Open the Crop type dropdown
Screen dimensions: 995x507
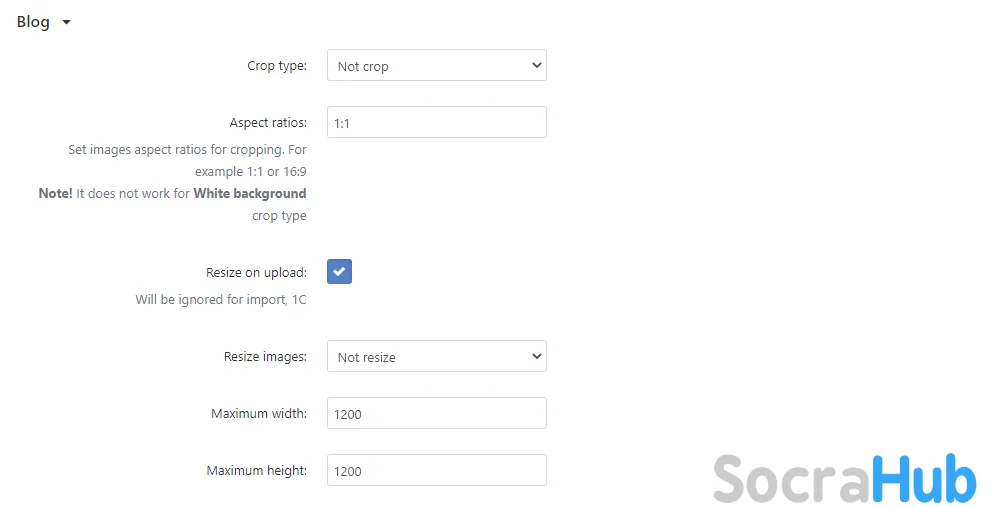click(x=436, y=66)
